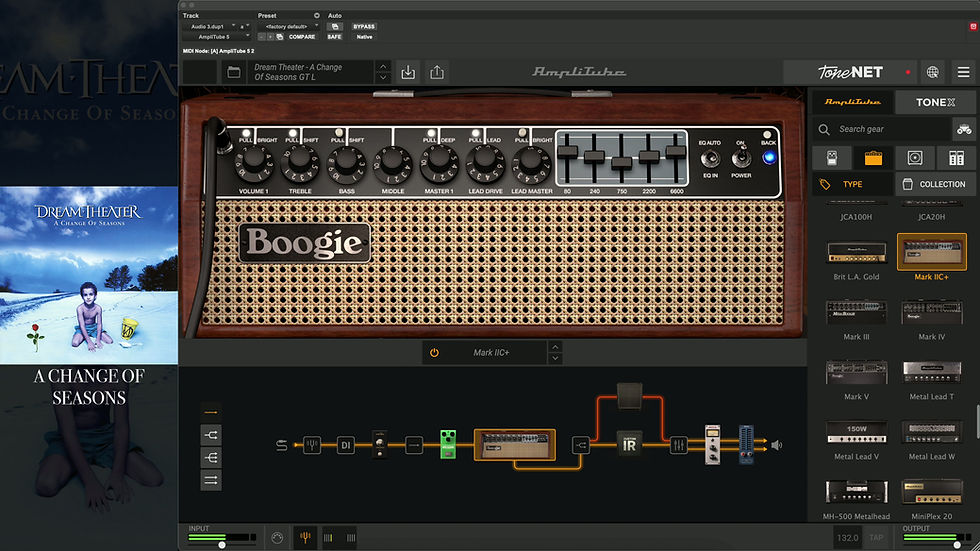This screenshot has height=551, width=980.
Task: Select the white rack compressor unit in chain
Action: tap(712, 444)
